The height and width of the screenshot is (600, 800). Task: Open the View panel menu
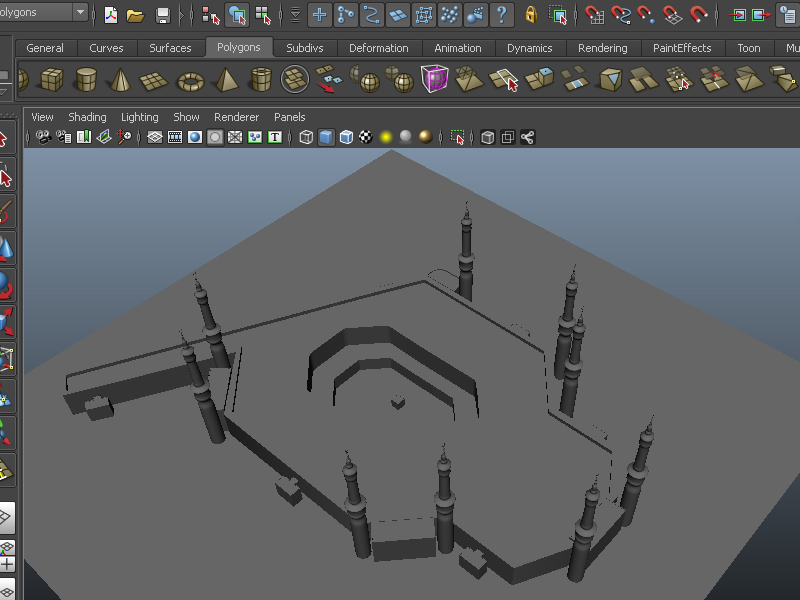click(x=42, y=117)
